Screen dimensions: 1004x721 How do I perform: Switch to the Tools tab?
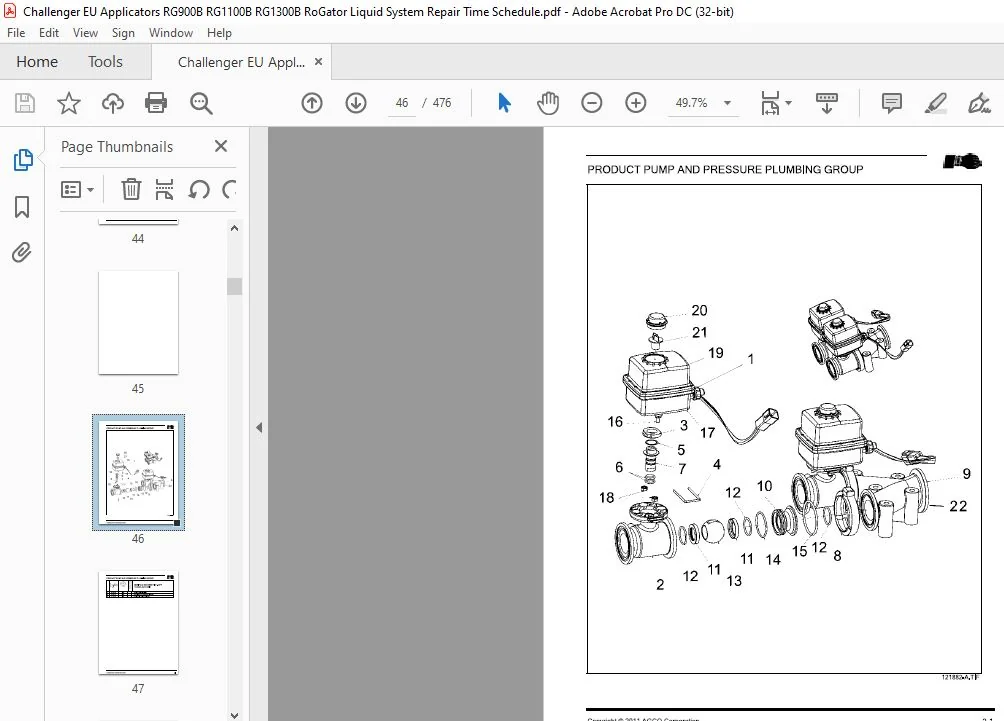105,62
